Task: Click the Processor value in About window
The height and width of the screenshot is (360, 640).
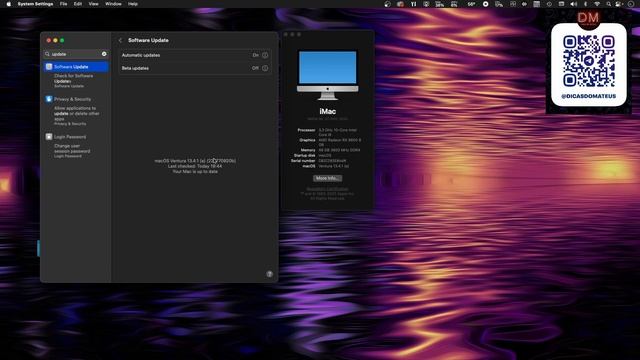Action: [x=338, y=132]
